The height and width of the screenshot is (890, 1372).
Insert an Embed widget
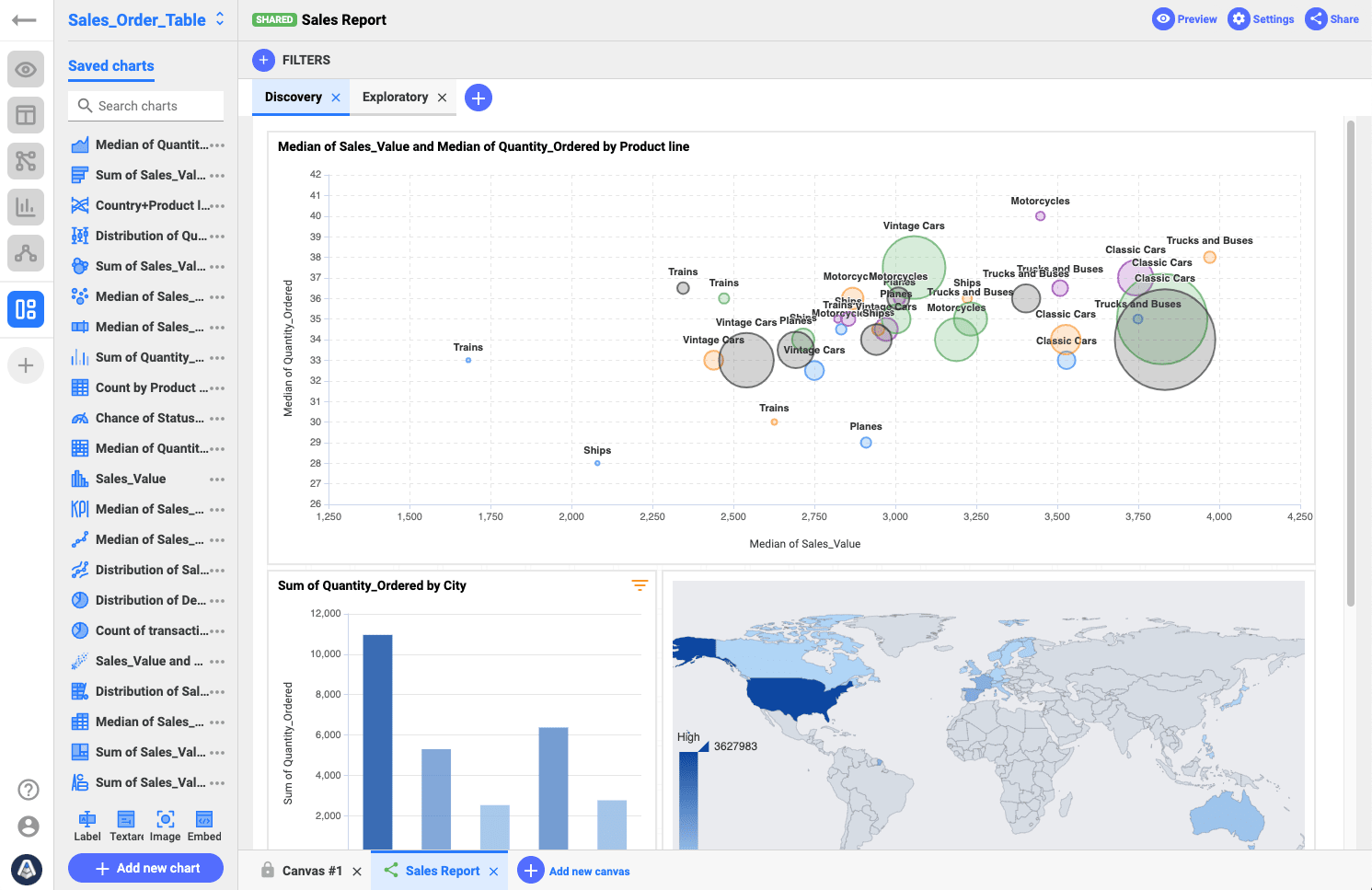click(x=204, y=826)
